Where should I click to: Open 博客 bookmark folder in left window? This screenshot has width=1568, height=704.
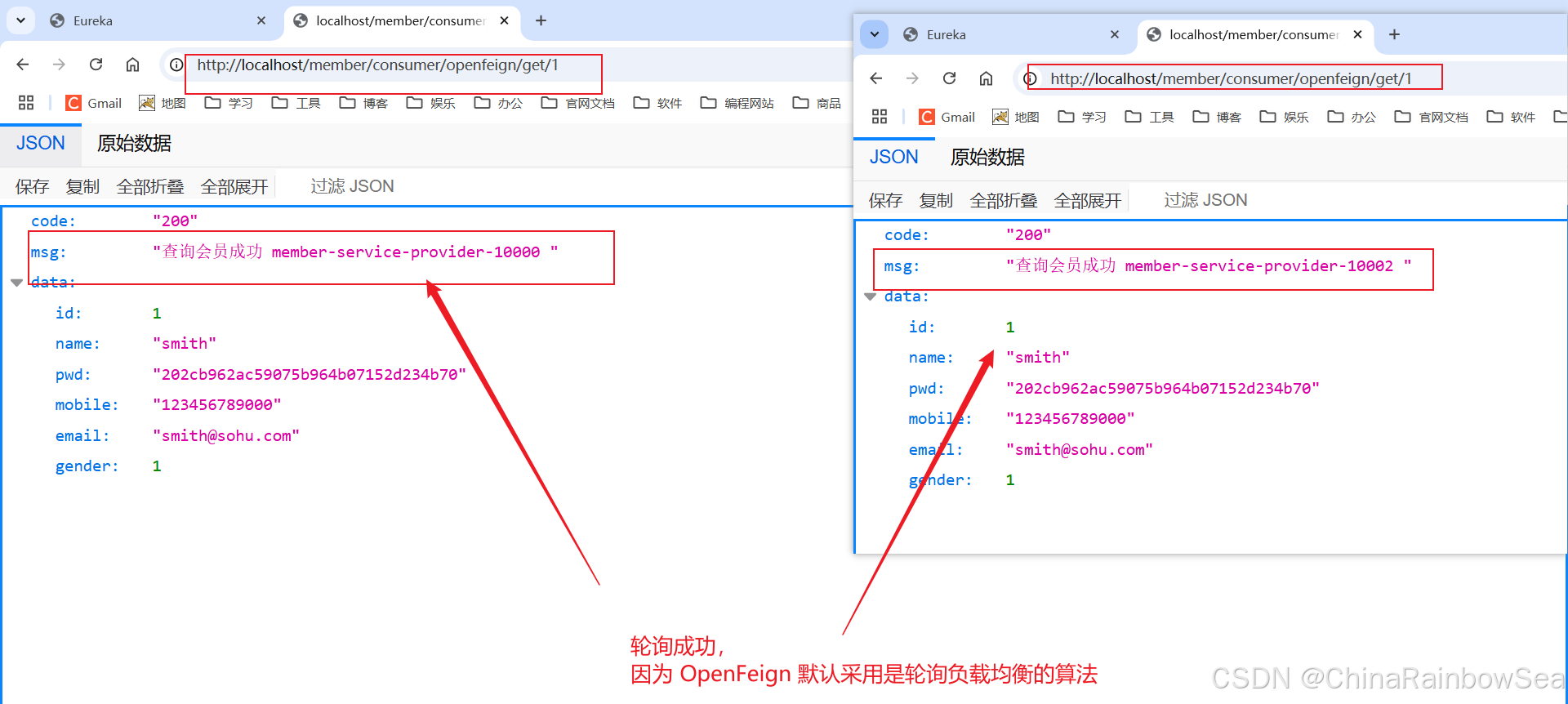(363, 103)
